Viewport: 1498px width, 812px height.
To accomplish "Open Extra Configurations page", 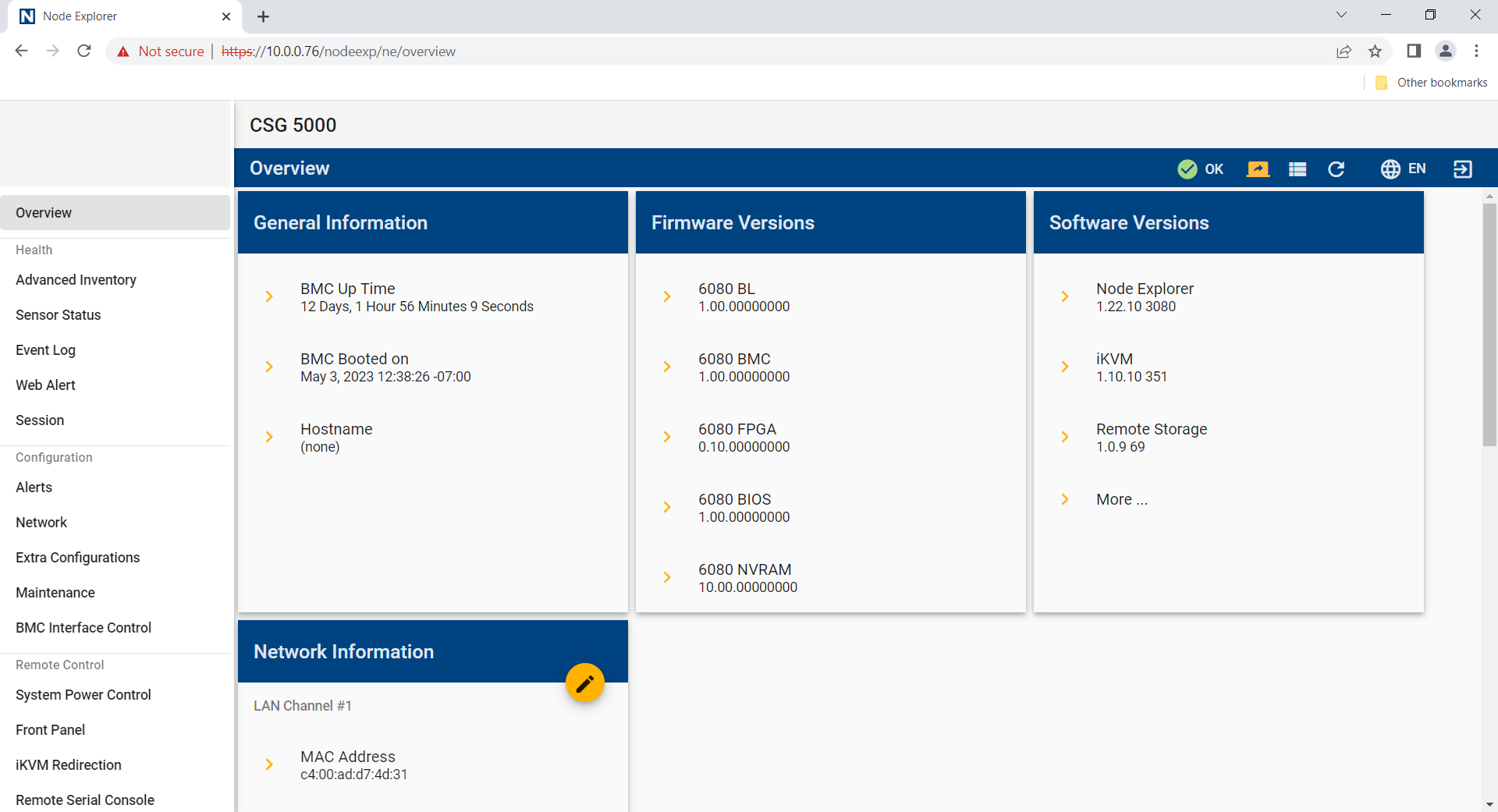I will (115, 558).
